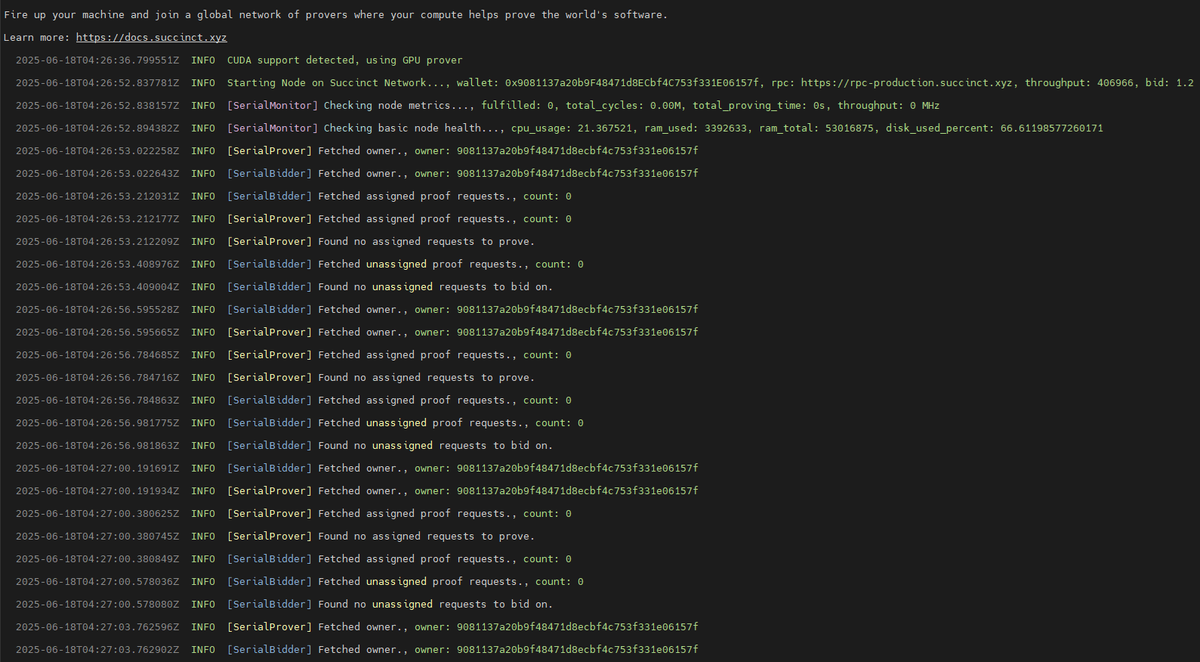Select timestamp 2025-06-18T04:26:56.595528Z
Image resolution: width=1200 pixels, height=662 pixels.
point(97,309)
